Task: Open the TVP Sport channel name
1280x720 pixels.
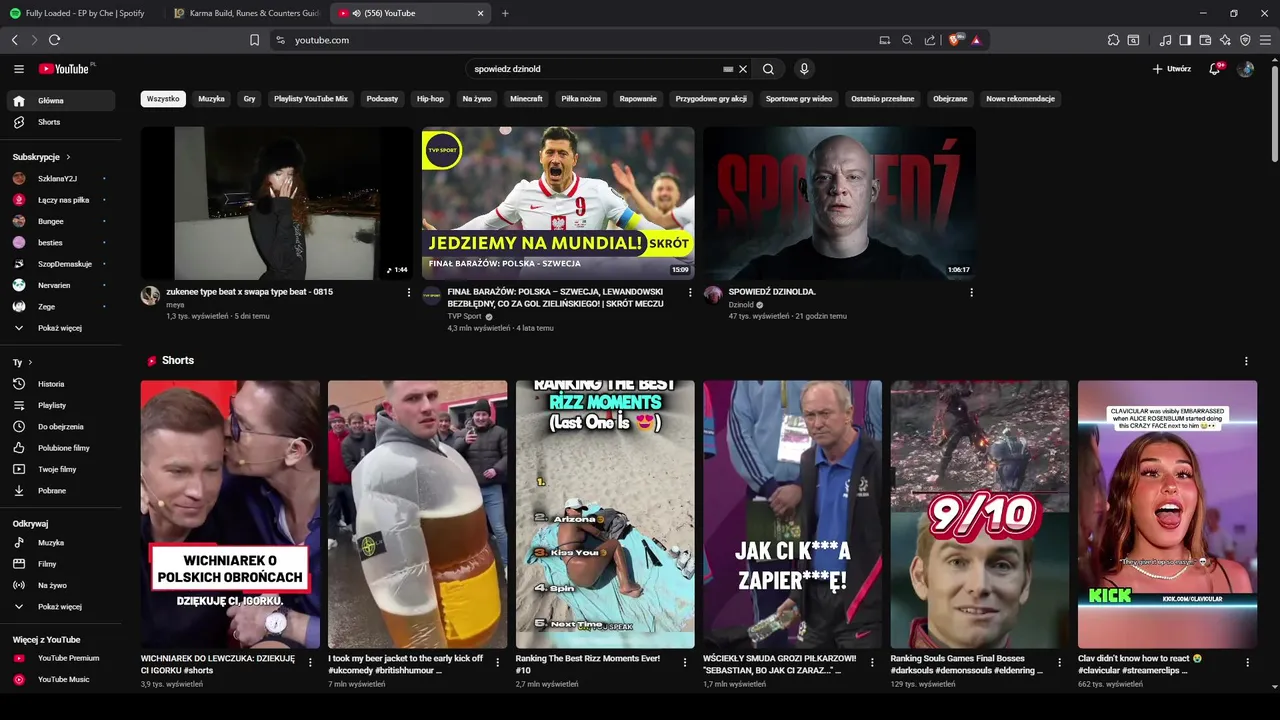Action: pyautogui.click(x=465, y=317)
